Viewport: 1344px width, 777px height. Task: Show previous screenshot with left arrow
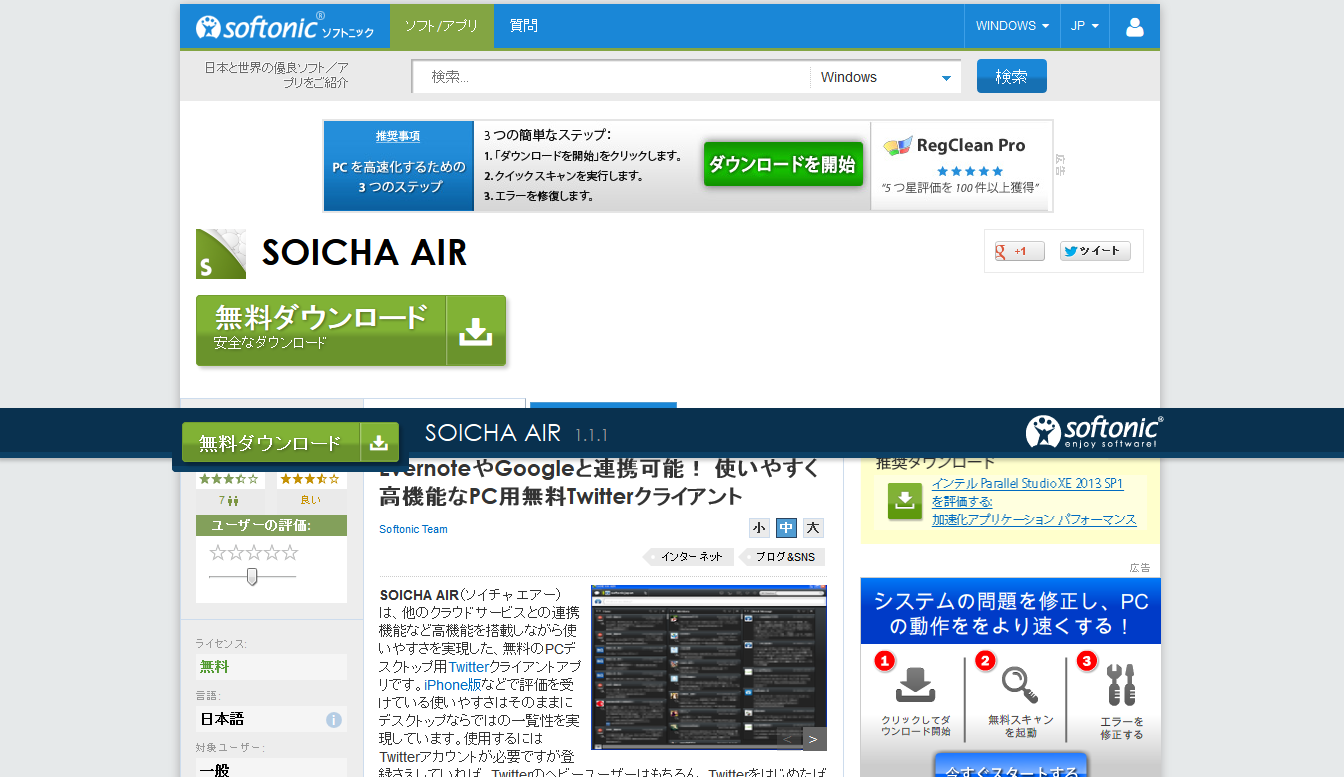tap(788, 739)
